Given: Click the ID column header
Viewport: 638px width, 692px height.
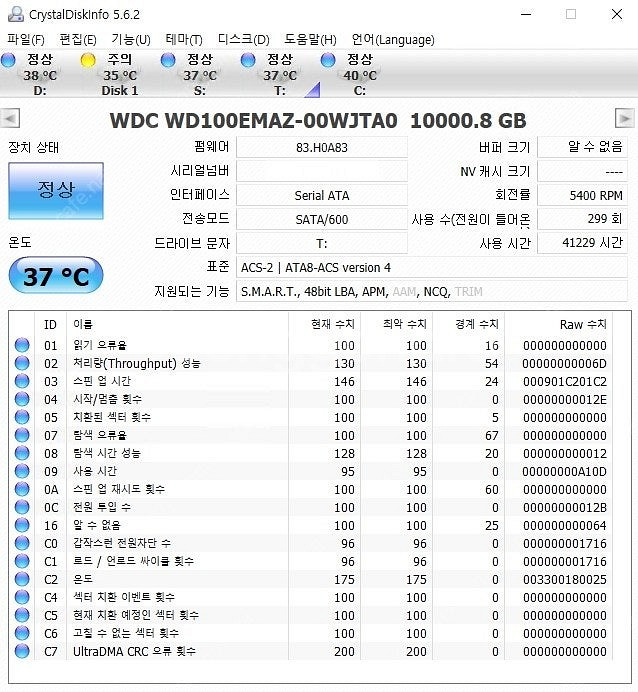Looking at the screenshot, I should tap(51, 325).
